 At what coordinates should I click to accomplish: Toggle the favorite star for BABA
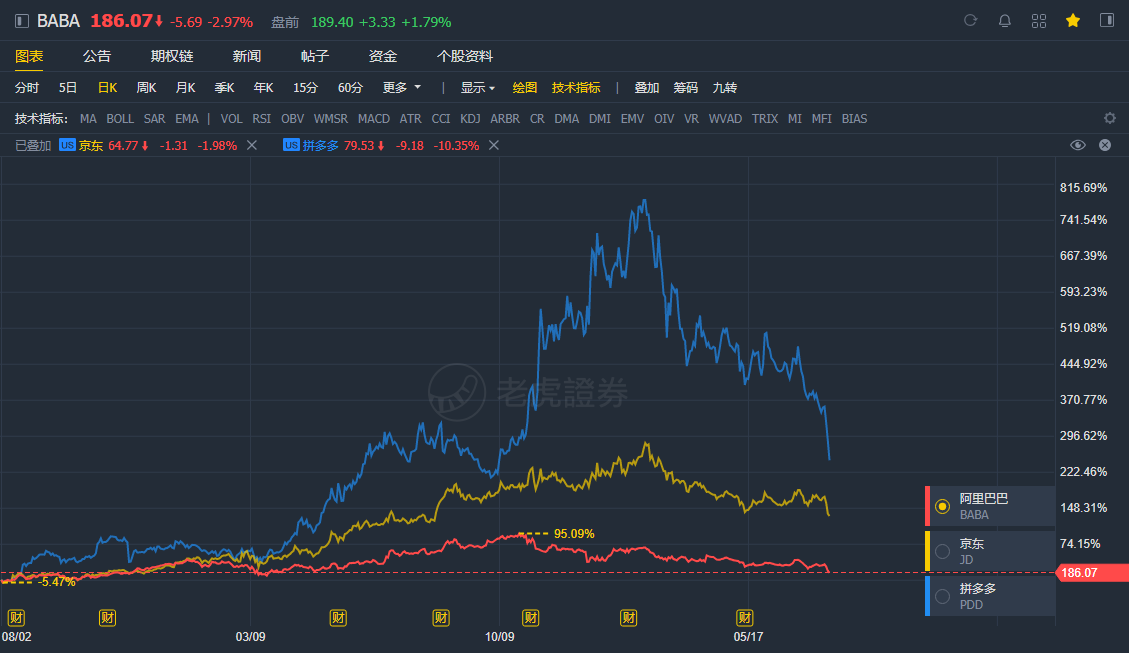[x=1073, y=20]
